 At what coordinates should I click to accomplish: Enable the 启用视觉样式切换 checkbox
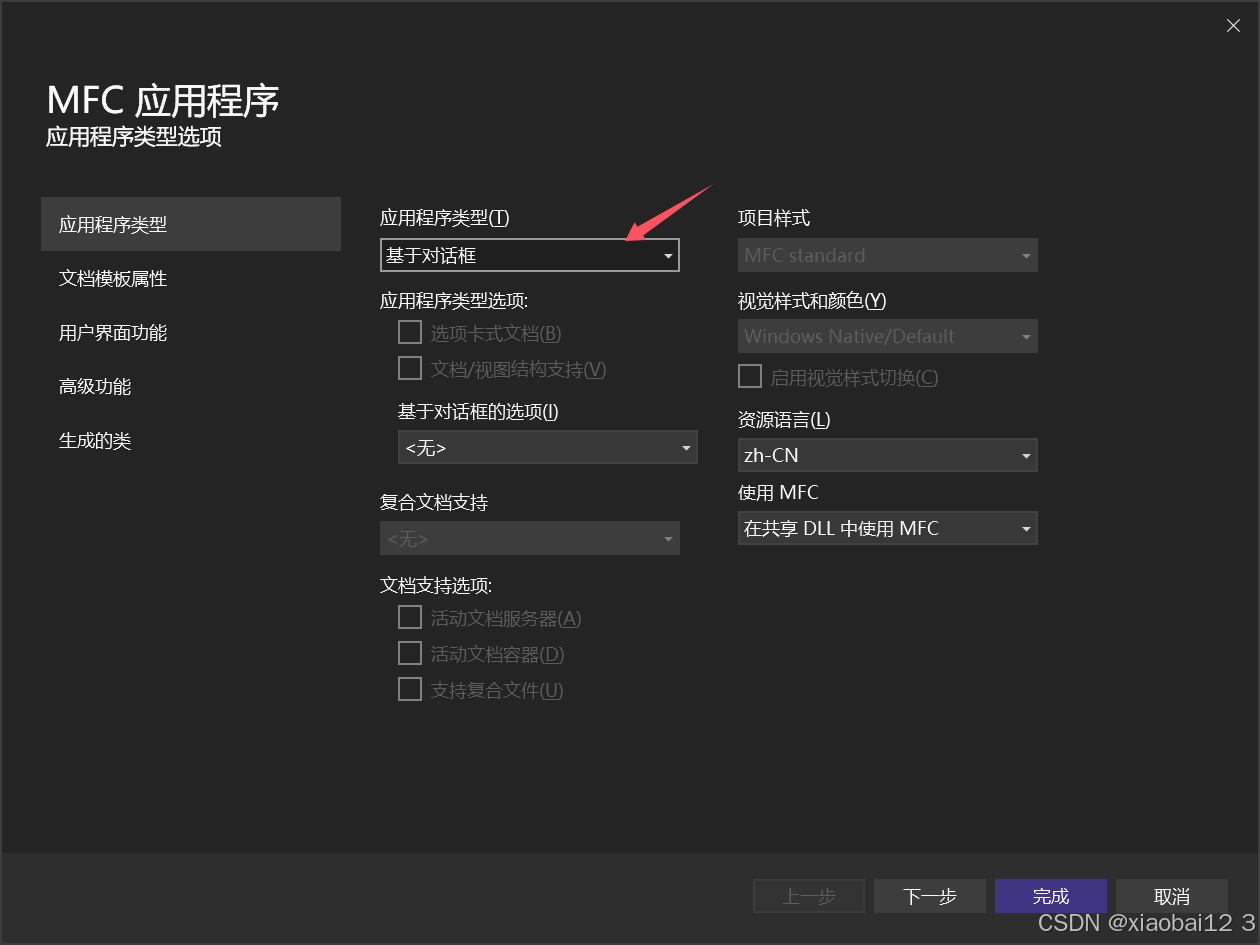[750, 376]
